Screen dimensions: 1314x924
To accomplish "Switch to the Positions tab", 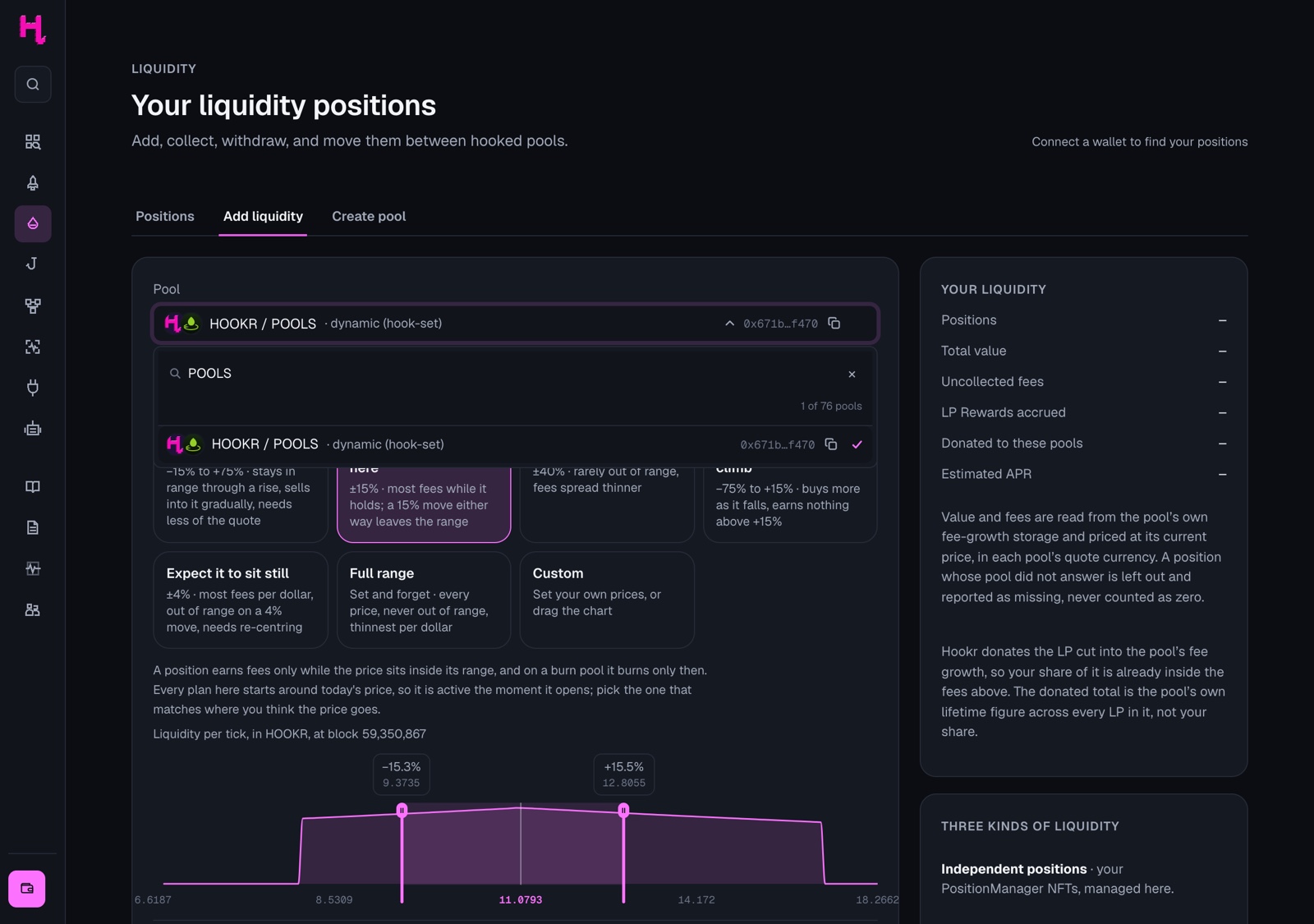I will click(165, 216).
